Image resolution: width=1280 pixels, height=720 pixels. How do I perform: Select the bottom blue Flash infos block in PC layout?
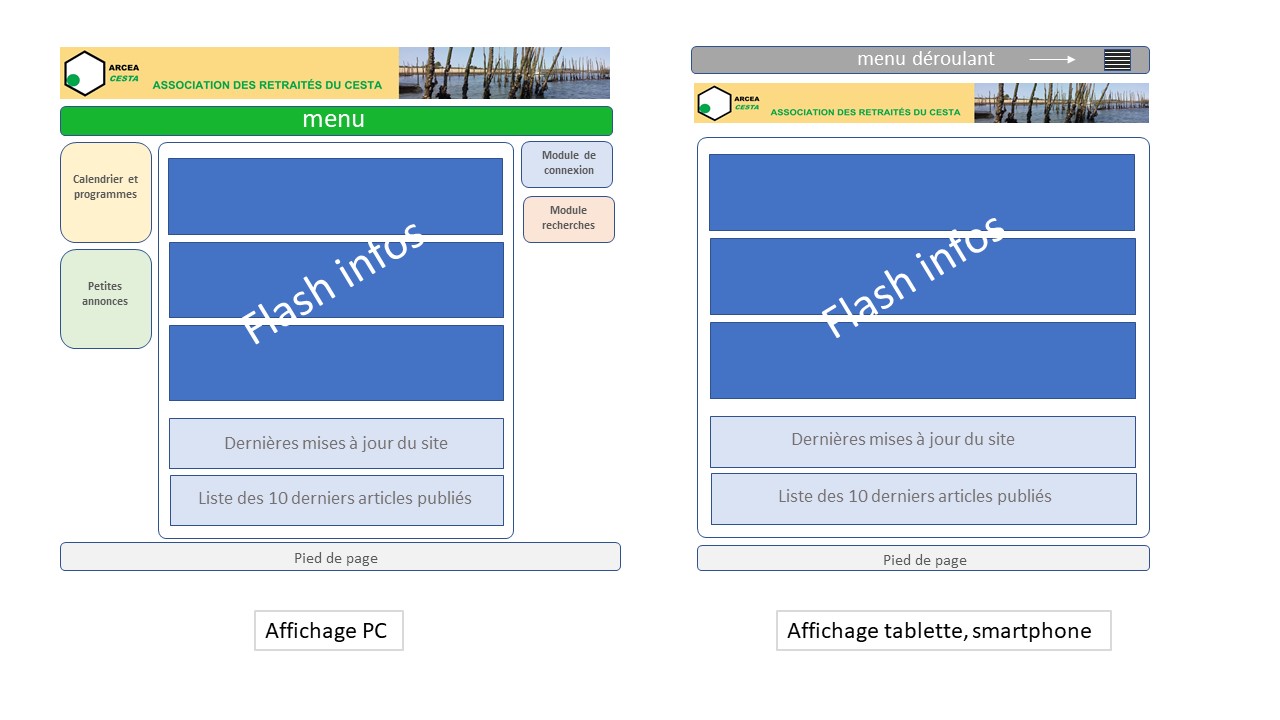coord(336,363)
